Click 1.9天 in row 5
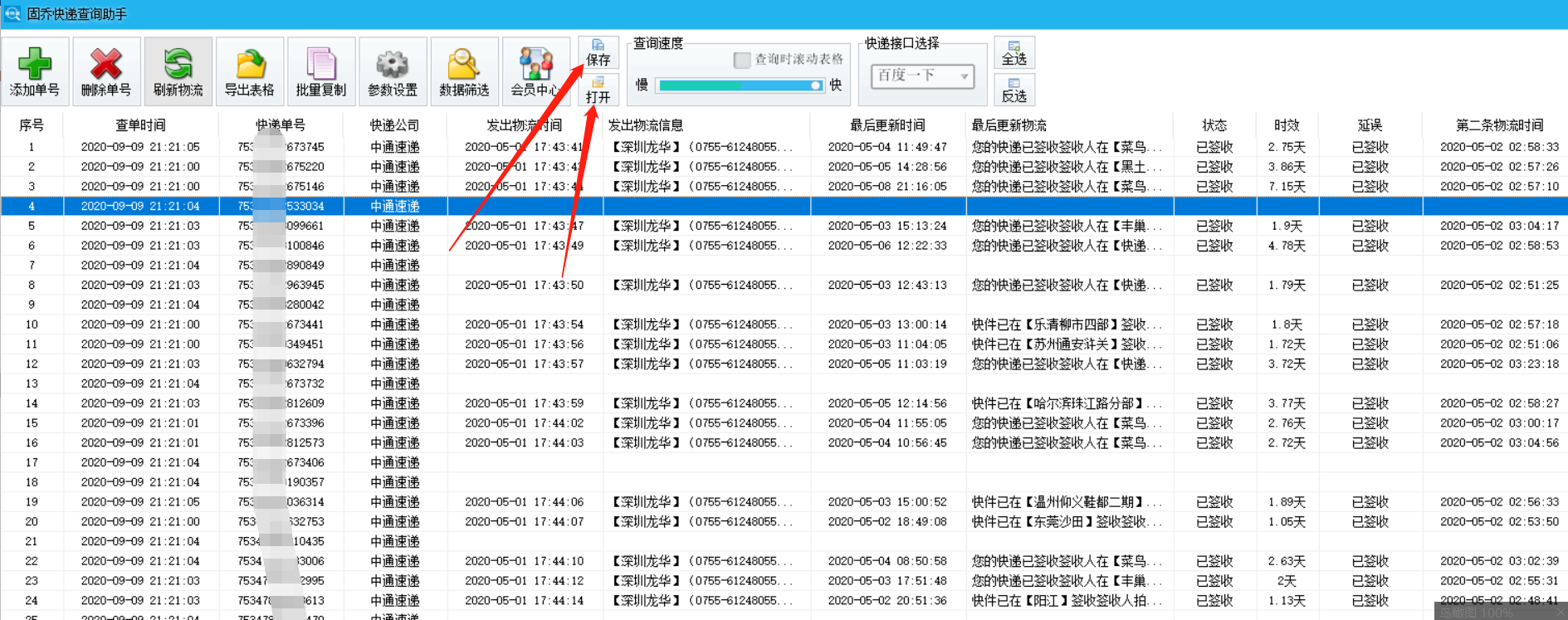1568x620 pixels. tap(1287, 226)
